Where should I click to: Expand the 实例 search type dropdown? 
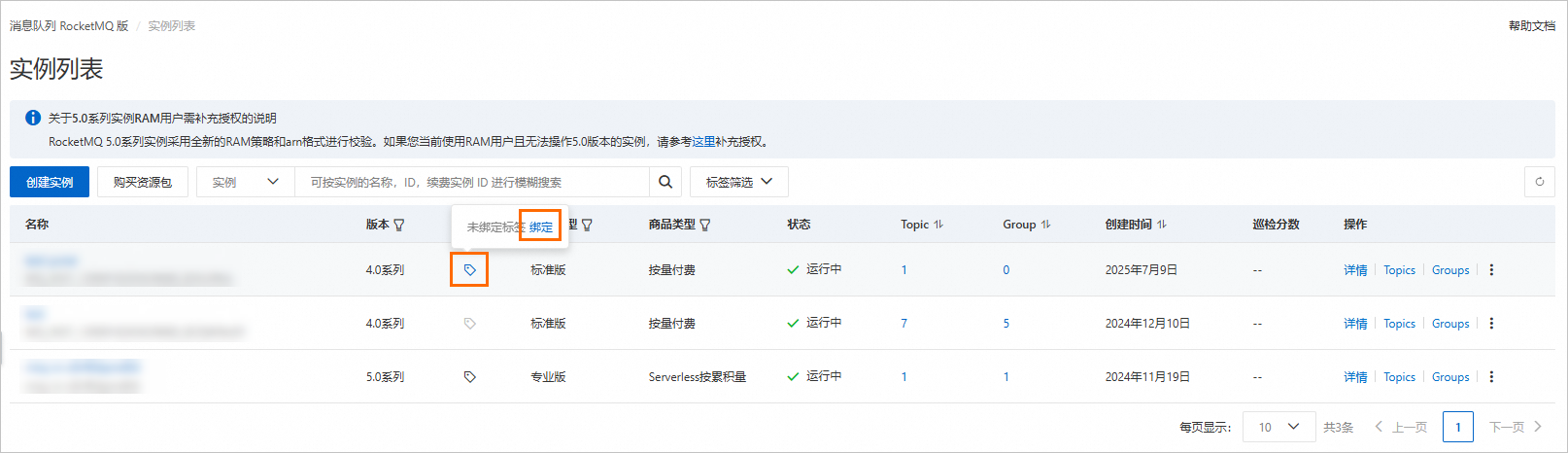[x=246, y=182]
